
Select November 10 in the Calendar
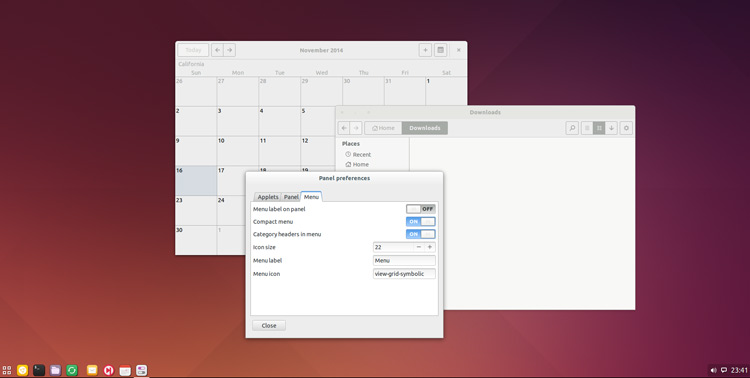coord(238,151)
